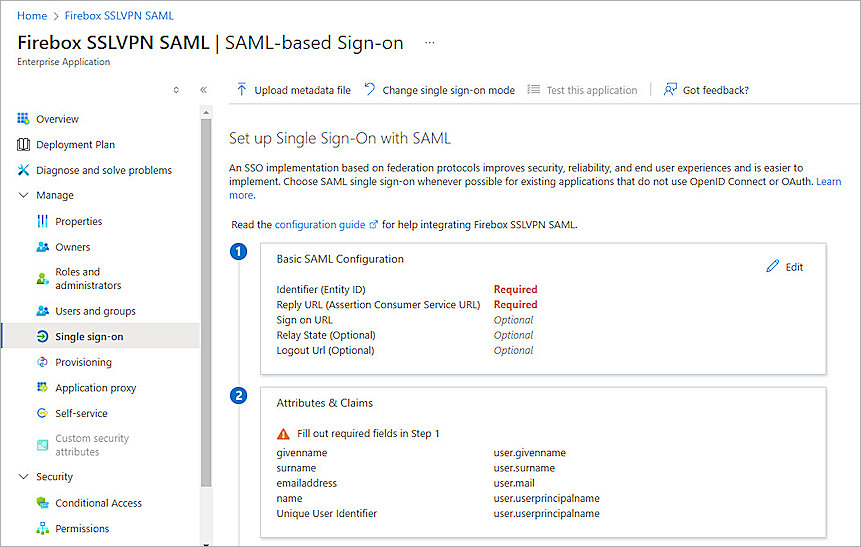Collapse the Manage section
The width and height of the screenshot is (861, 547).
23,196
